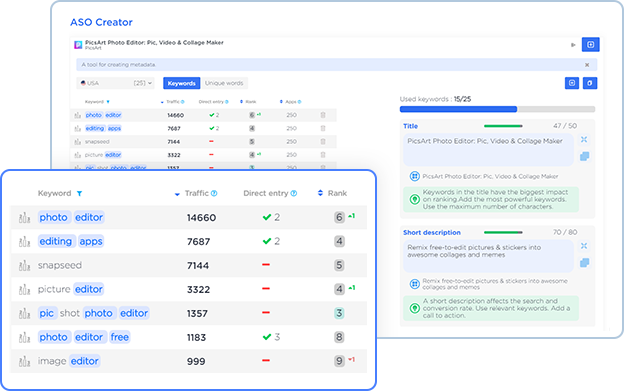The image size is (624, 391).
Task: Click the 'editing' chip in the enlarged panel
Action: coord(56,241)
